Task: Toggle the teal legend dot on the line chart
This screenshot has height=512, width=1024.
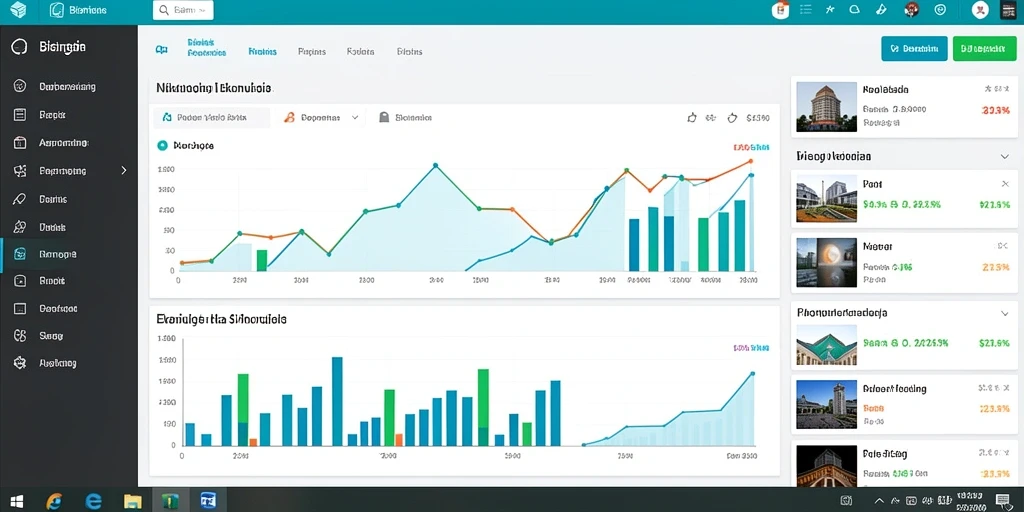Action: (x=163, y=146)
